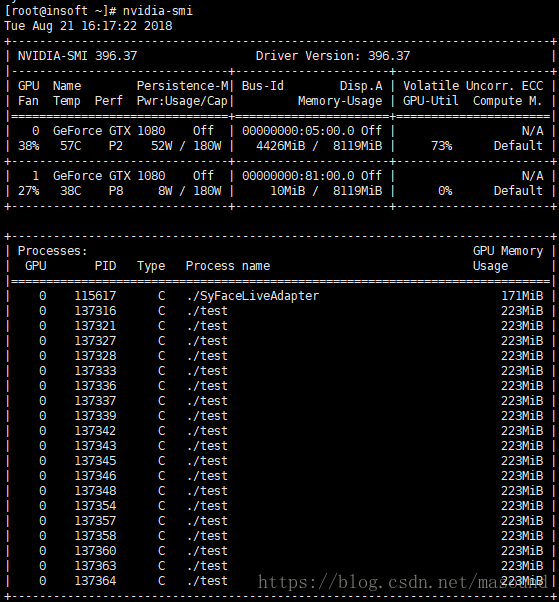
Task: Click PID 137342
Action: pyautogui.click(x=95, y=431)
